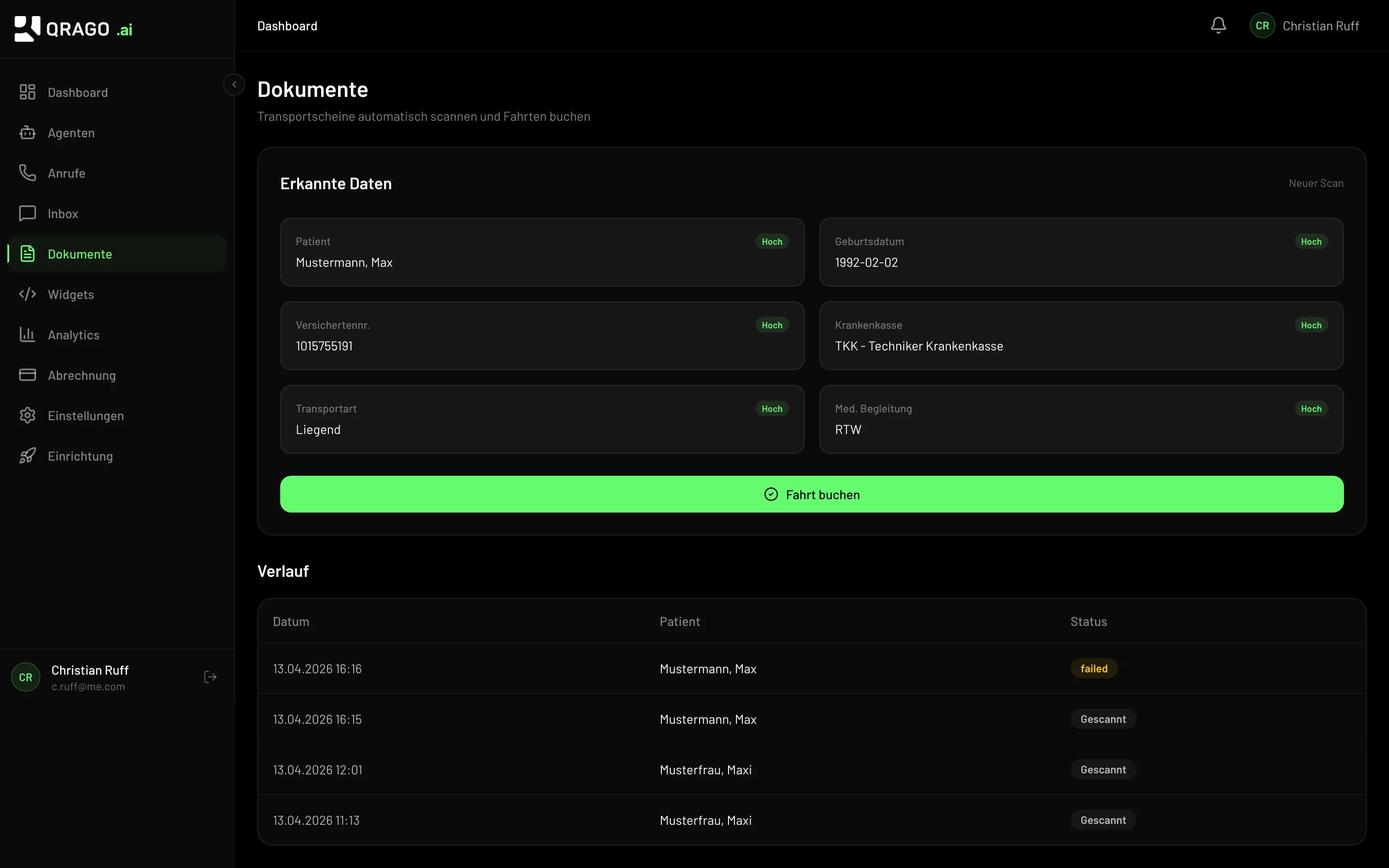Click Christian Ruff name in top bar
Image resolution: width=1389 pixels, height=868 pixels.
click(1321, 26)
